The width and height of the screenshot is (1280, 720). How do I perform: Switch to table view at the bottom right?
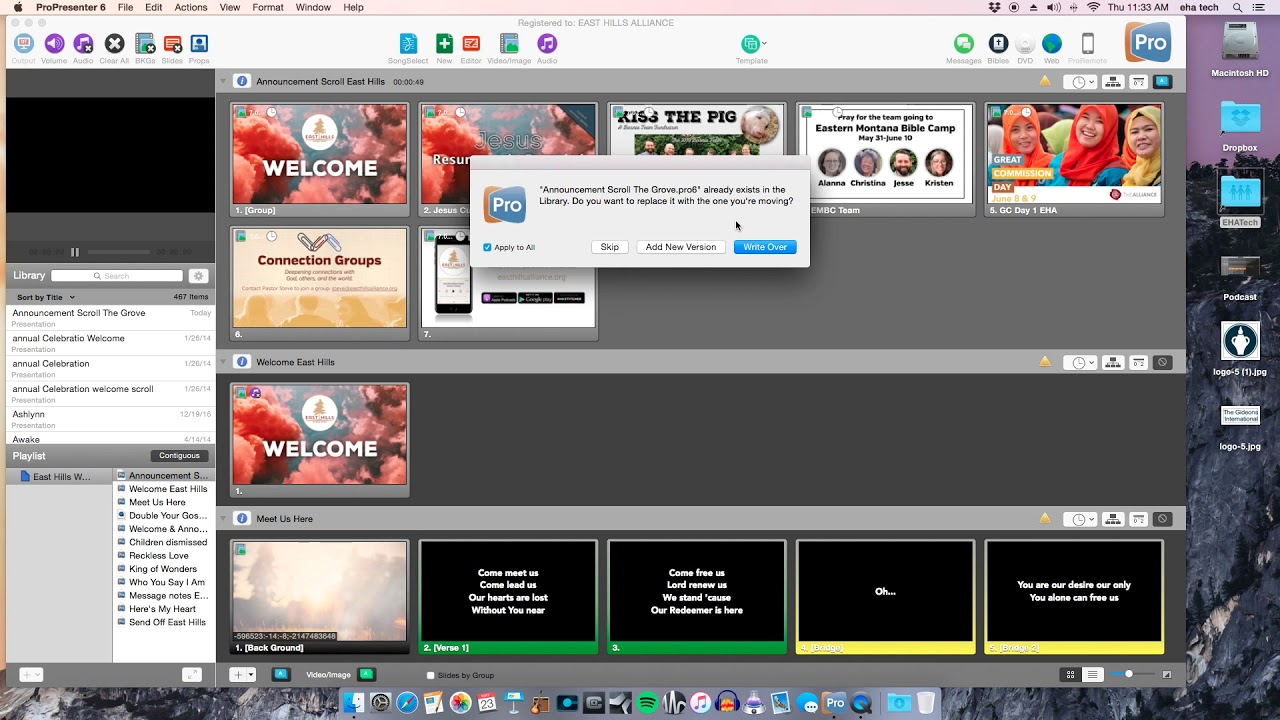click(1093, 675)
